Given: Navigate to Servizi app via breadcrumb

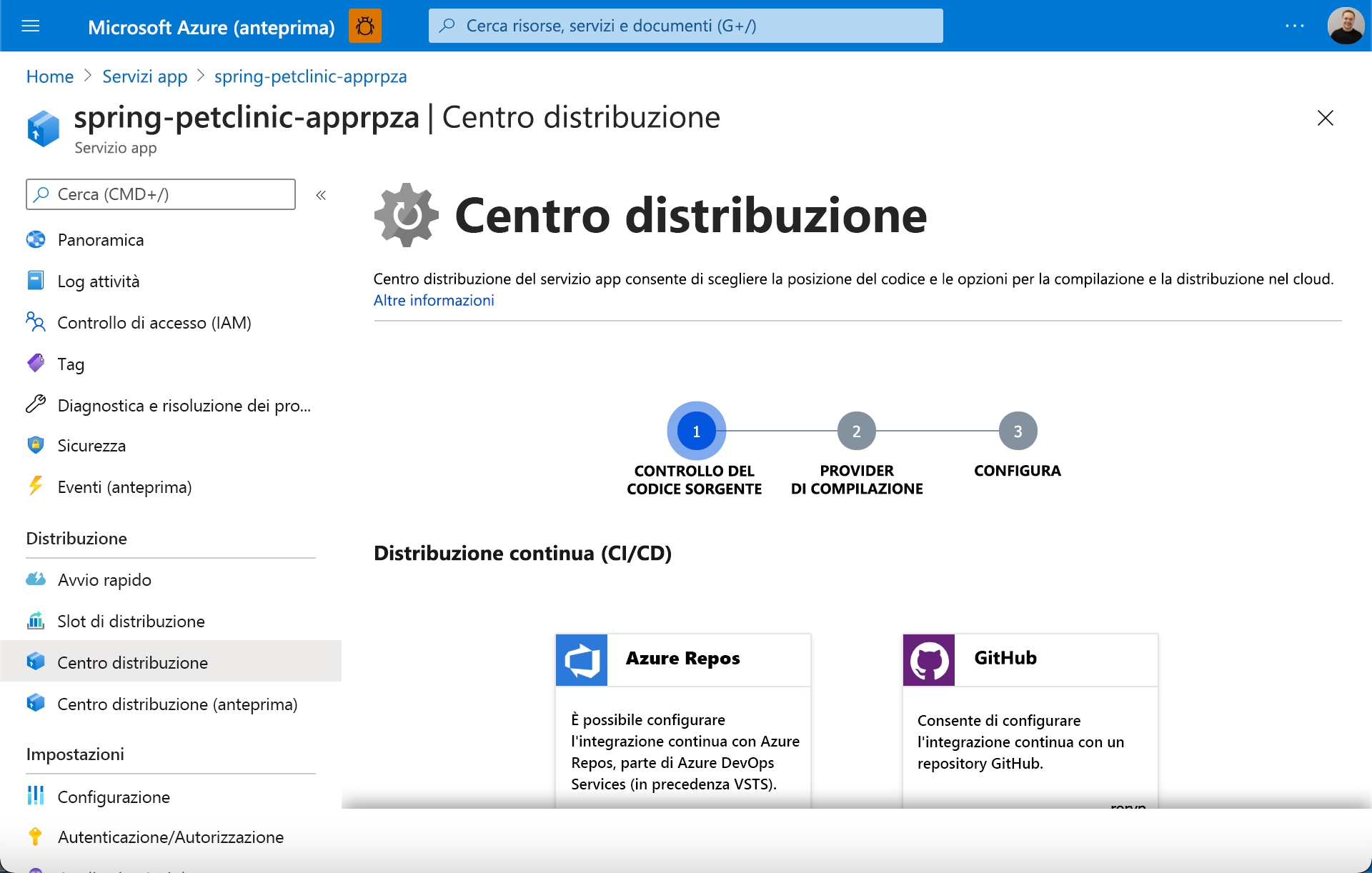Looking at the screenshot, I should pyautogui.click(x=144, y=76).
